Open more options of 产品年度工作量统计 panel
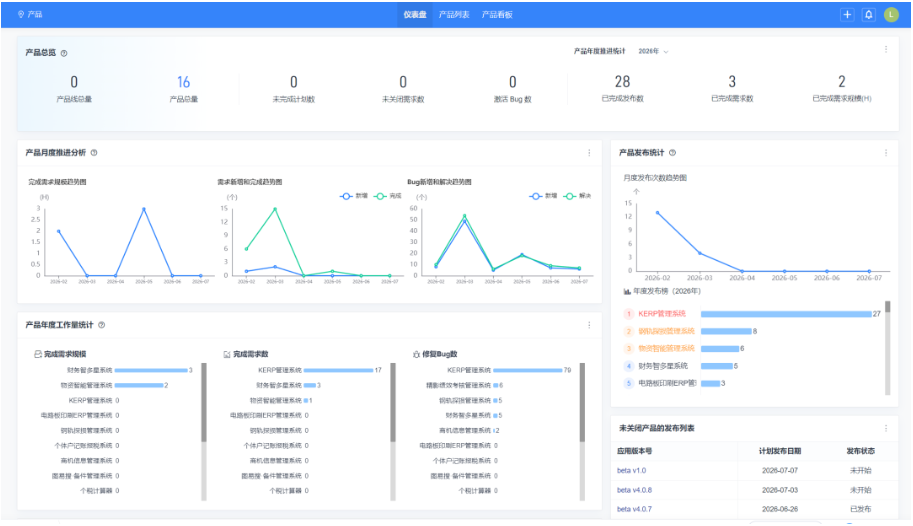This screenshot has width=913, height=526. coord(589,325)
